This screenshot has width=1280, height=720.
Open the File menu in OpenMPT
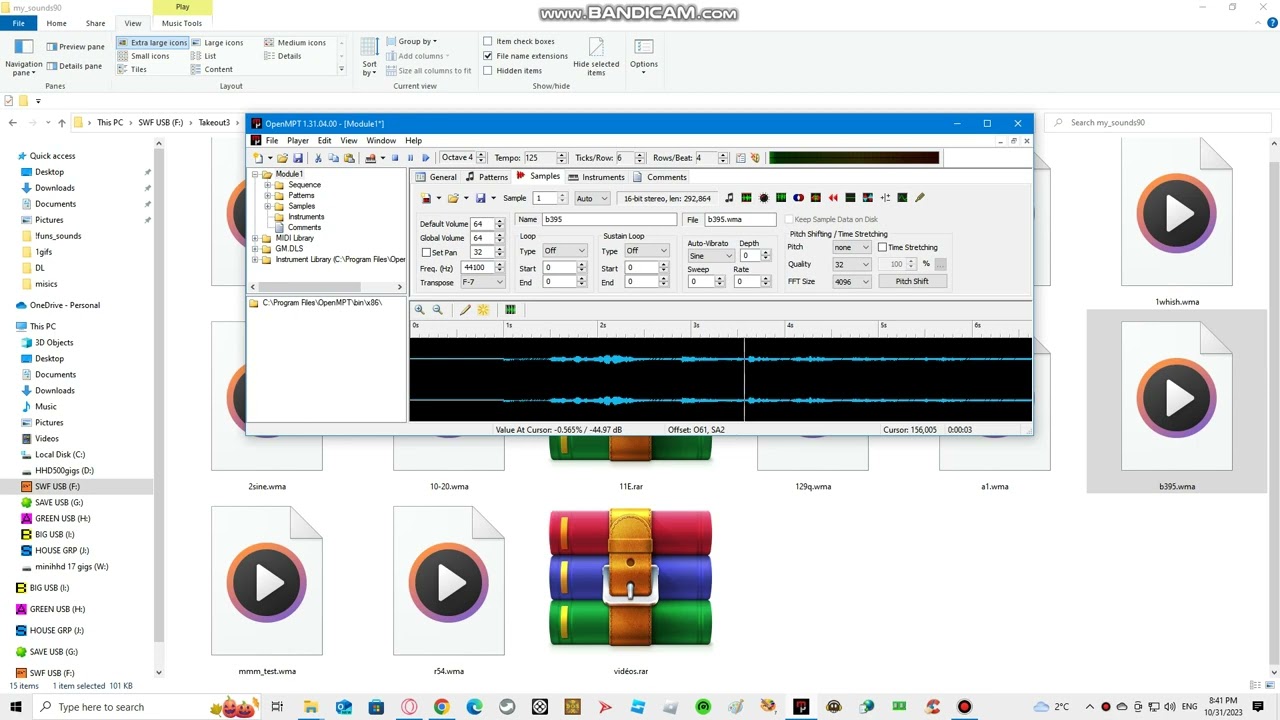pos(272,141)
